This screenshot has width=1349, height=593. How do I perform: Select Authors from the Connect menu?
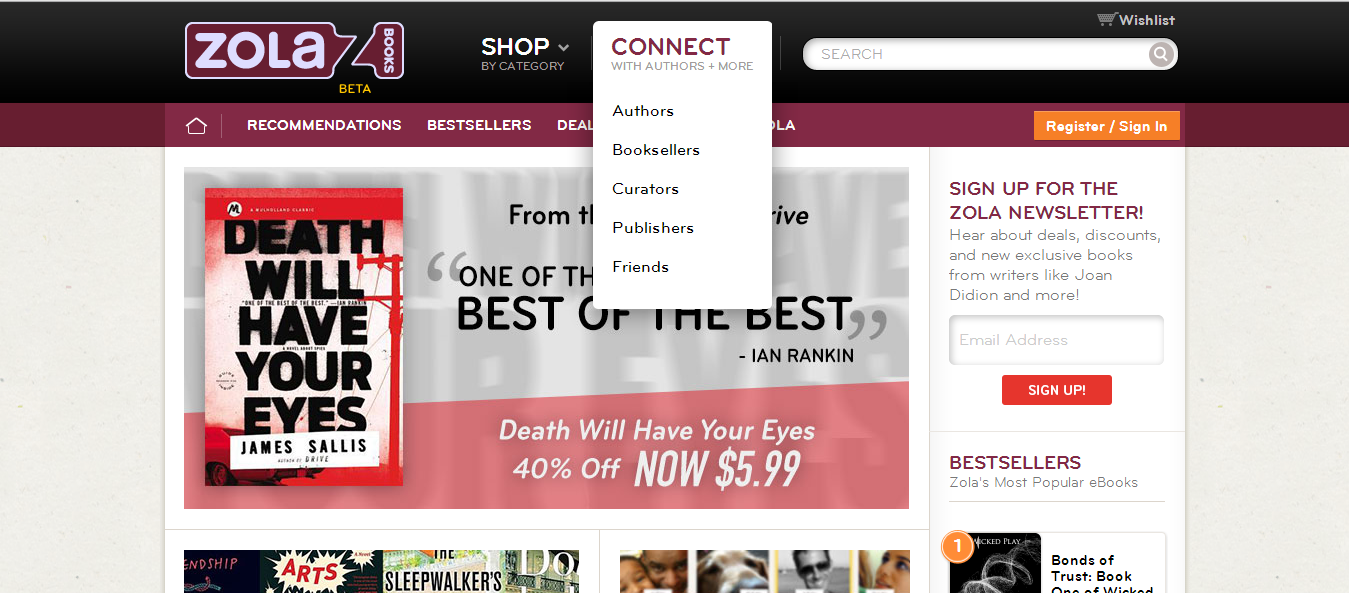pyautogui.click(x=643, y=111)
